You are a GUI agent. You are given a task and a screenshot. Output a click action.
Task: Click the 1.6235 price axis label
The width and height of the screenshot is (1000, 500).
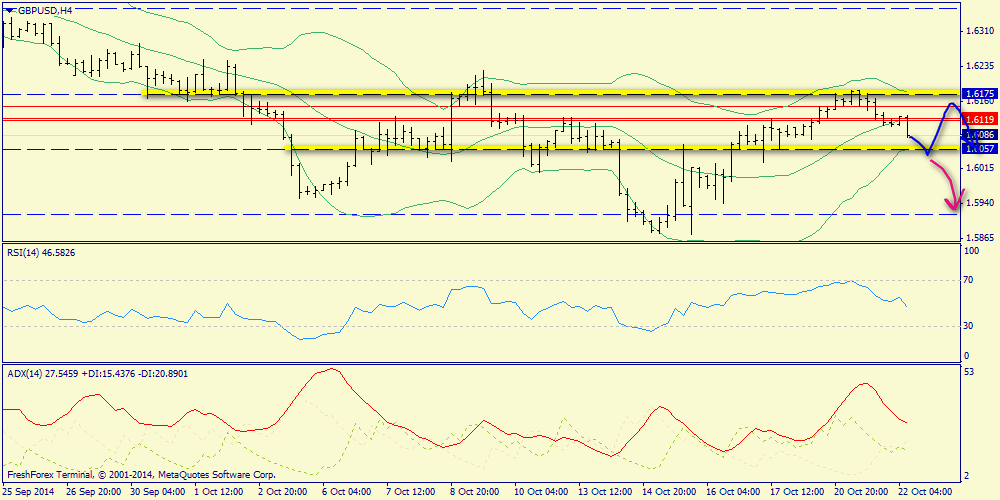click(980, 66)
